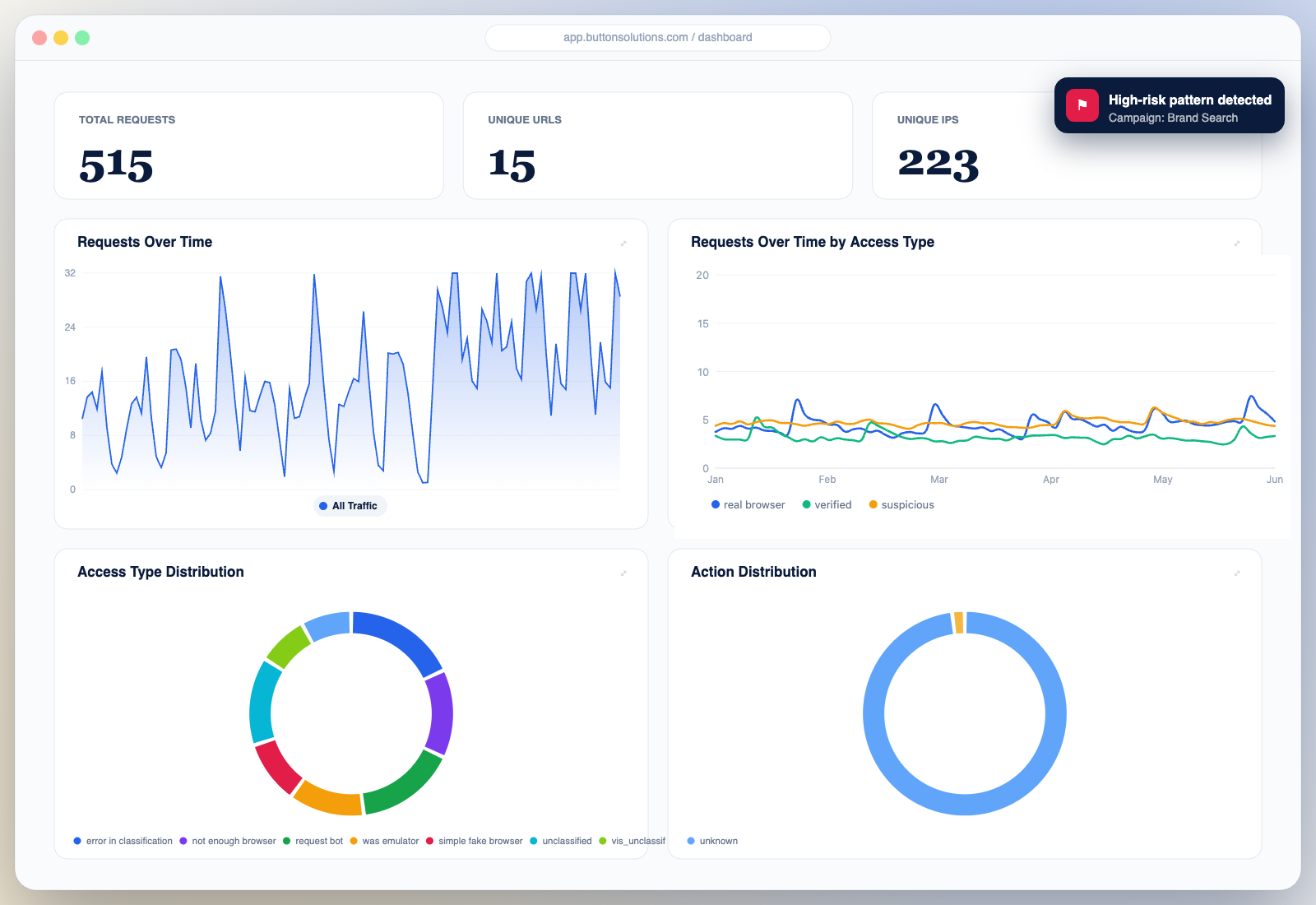This screenshot has width=1316, height=905.
Task: Toggle not enough browser legend item
Action: (x=228, y=841)
